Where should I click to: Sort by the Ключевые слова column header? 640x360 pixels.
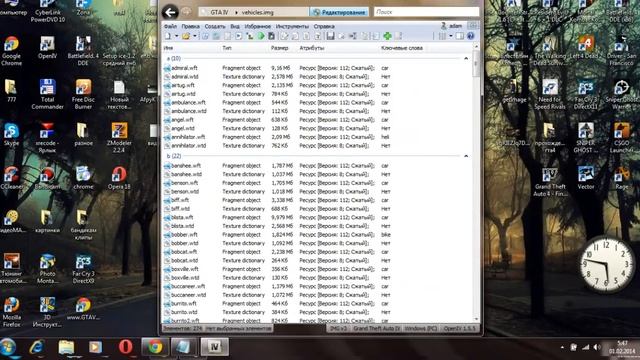point(402,48)
